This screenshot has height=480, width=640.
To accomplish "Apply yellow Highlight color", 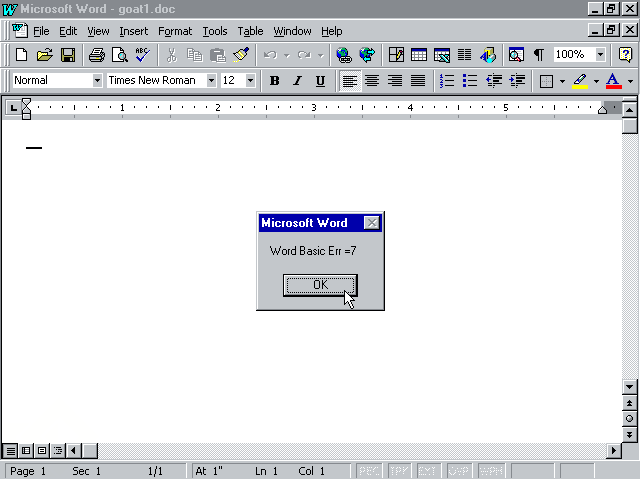I will [580, 81].
